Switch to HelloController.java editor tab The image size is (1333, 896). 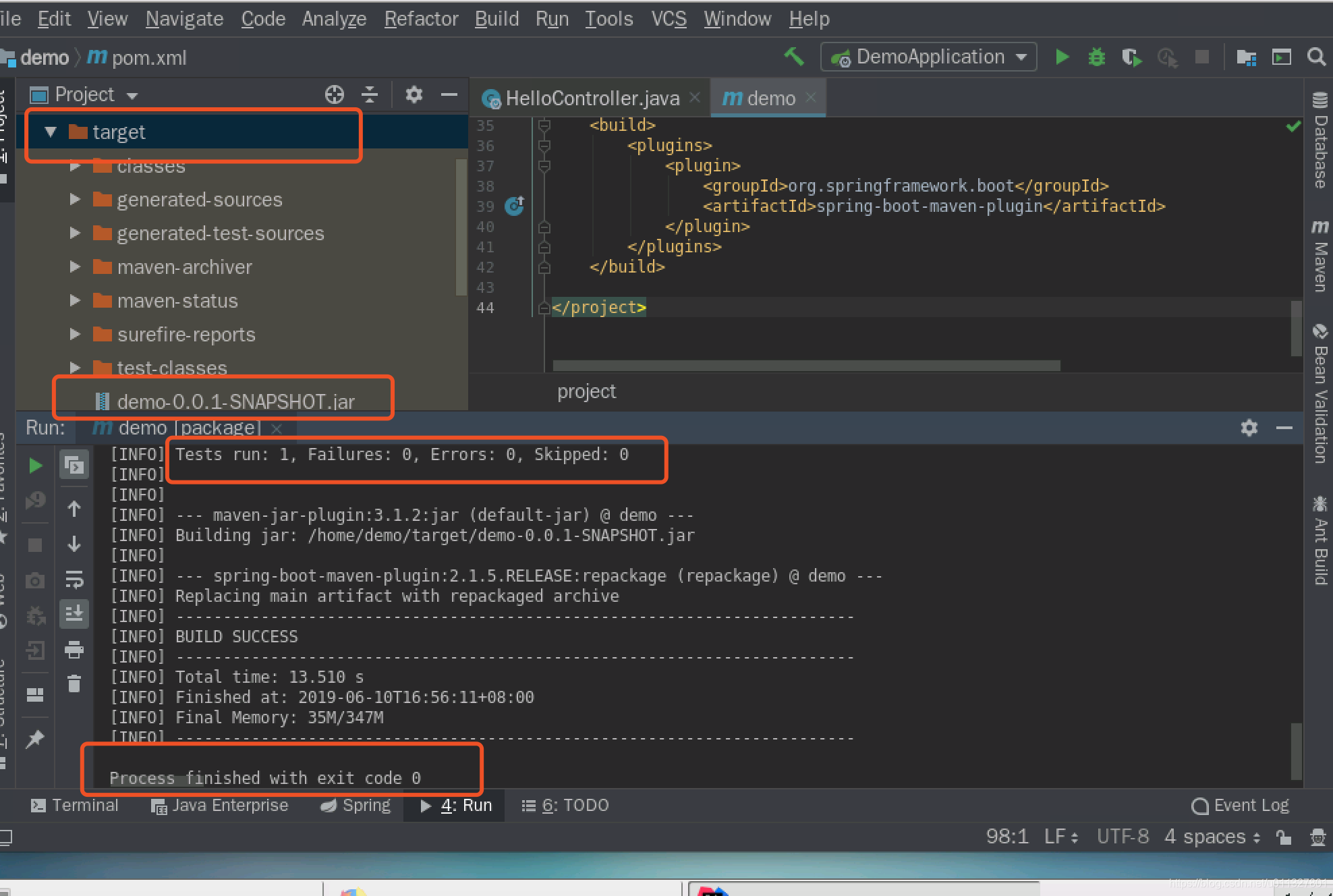coord(591,99)
